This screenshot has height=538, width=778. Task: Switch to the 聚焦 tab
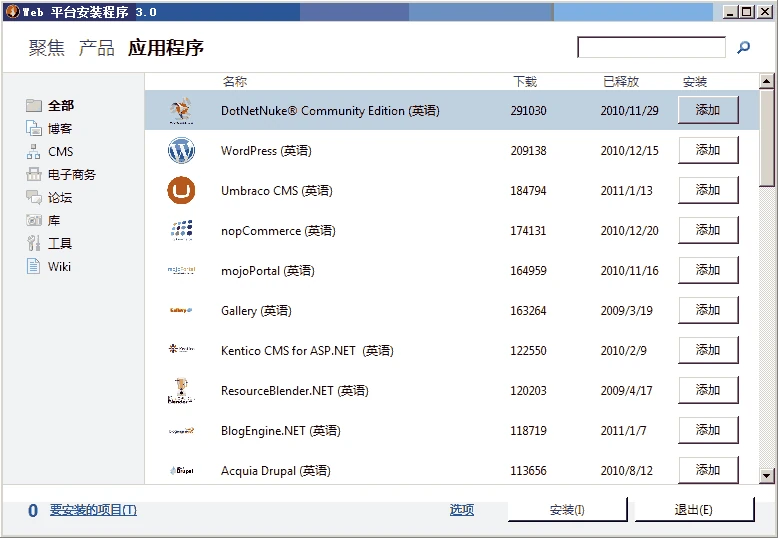pos(47,48)
